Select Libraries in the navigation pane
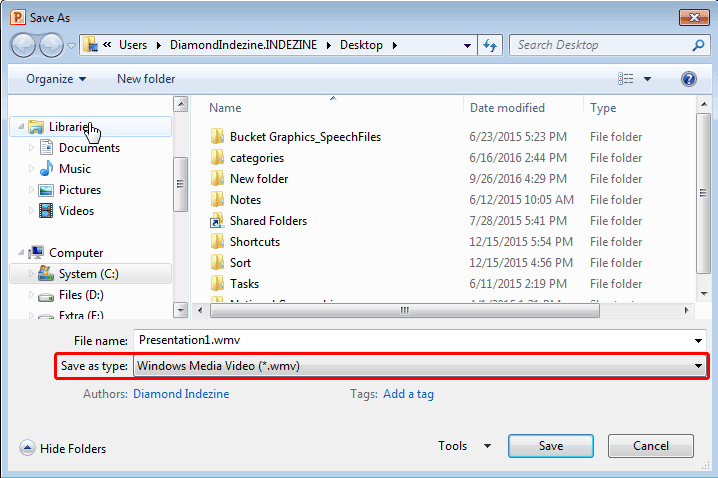718x478 pixels. 91,126
